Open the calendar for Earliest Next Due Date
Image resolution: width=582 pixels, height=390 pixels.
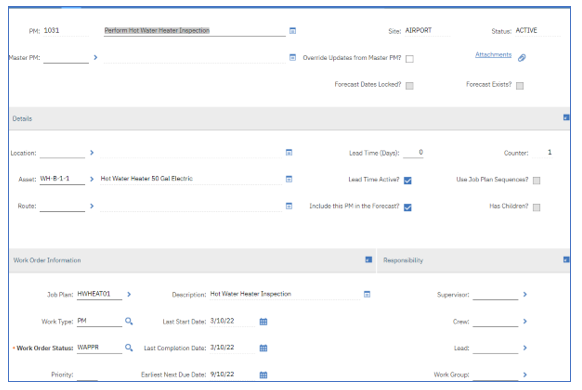click(263, 375)
